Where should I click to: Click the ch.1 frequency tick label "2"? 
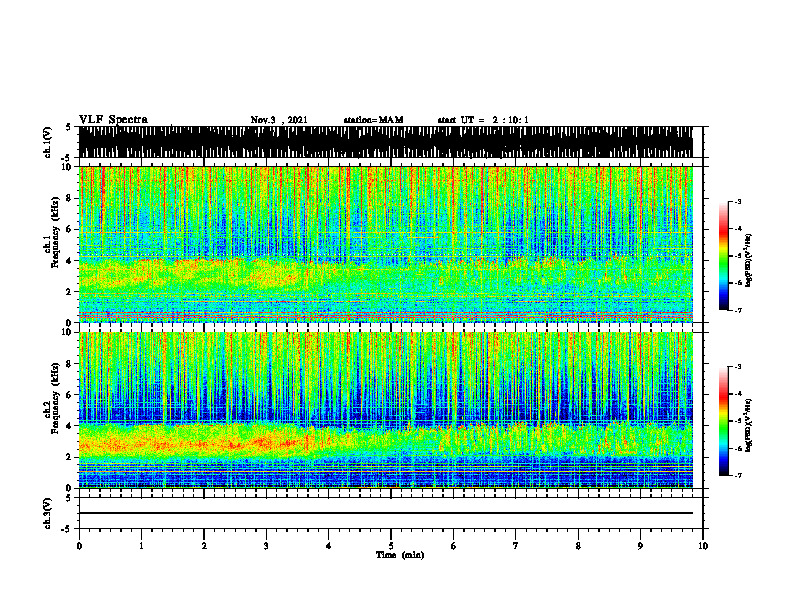click(x=69, y=292)
